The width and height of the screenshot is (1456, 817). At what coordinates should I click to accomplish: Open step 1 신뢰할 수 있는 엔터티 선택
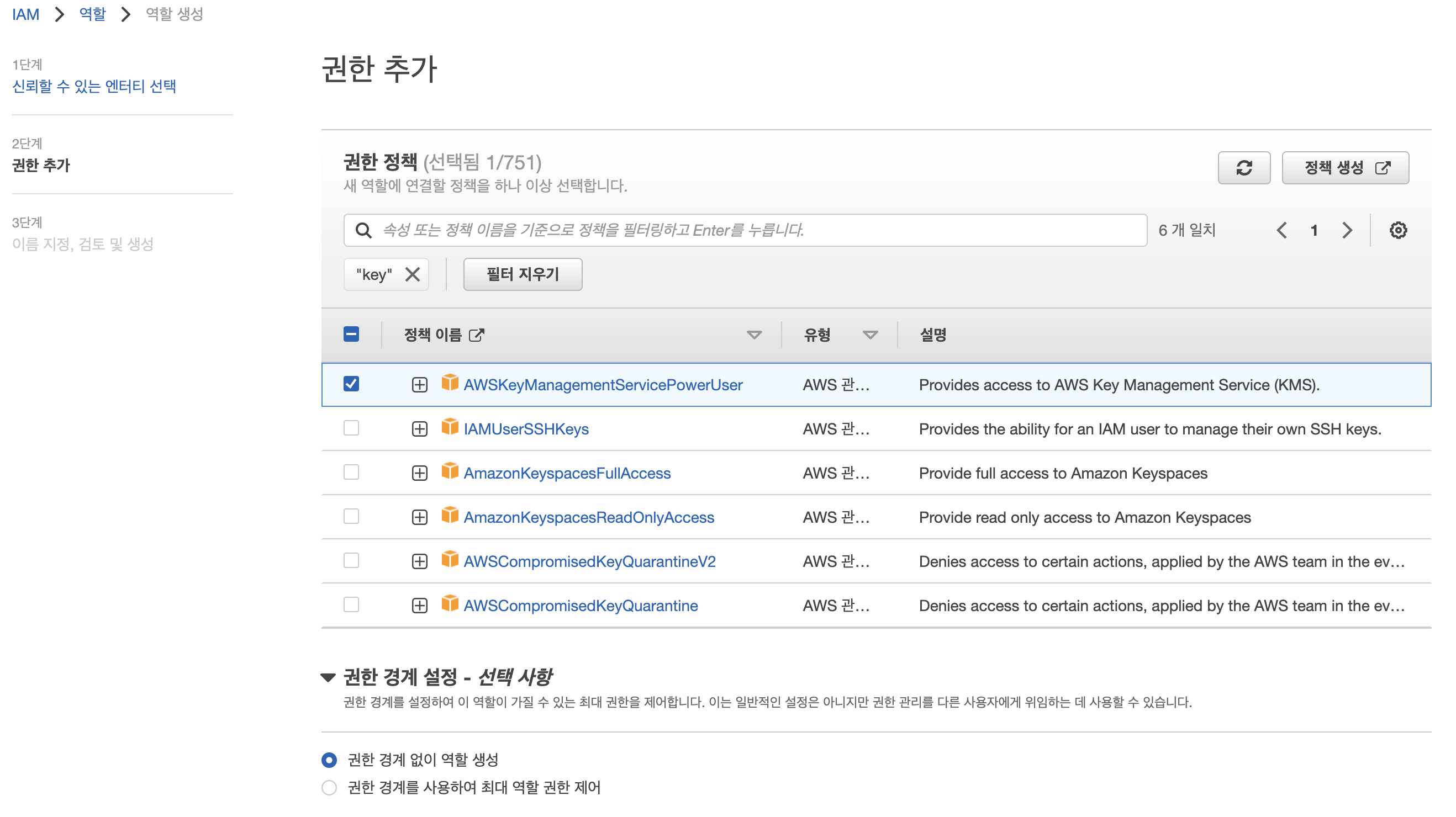[94, 87]
